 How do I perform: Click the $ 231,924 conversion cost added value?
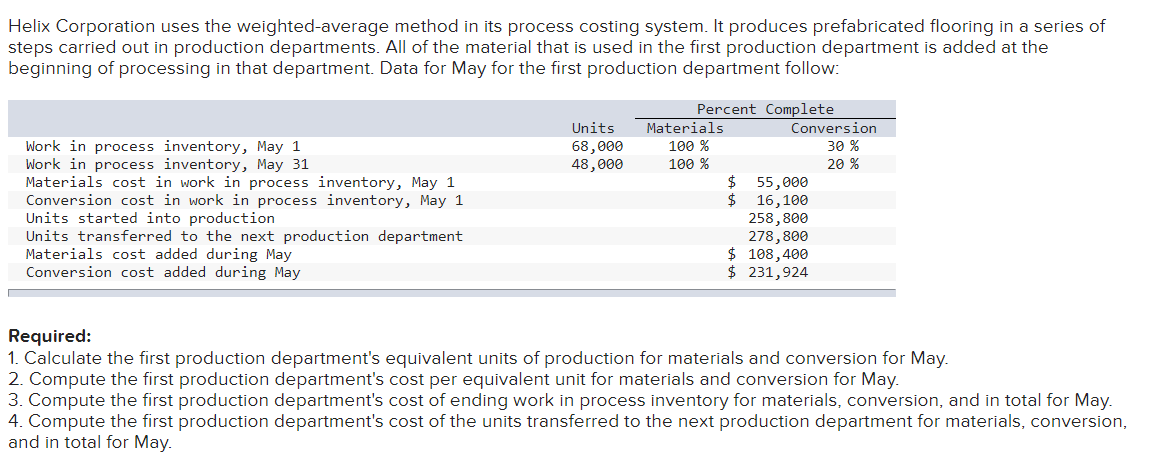pyautogui.click(x=768, y=272)
